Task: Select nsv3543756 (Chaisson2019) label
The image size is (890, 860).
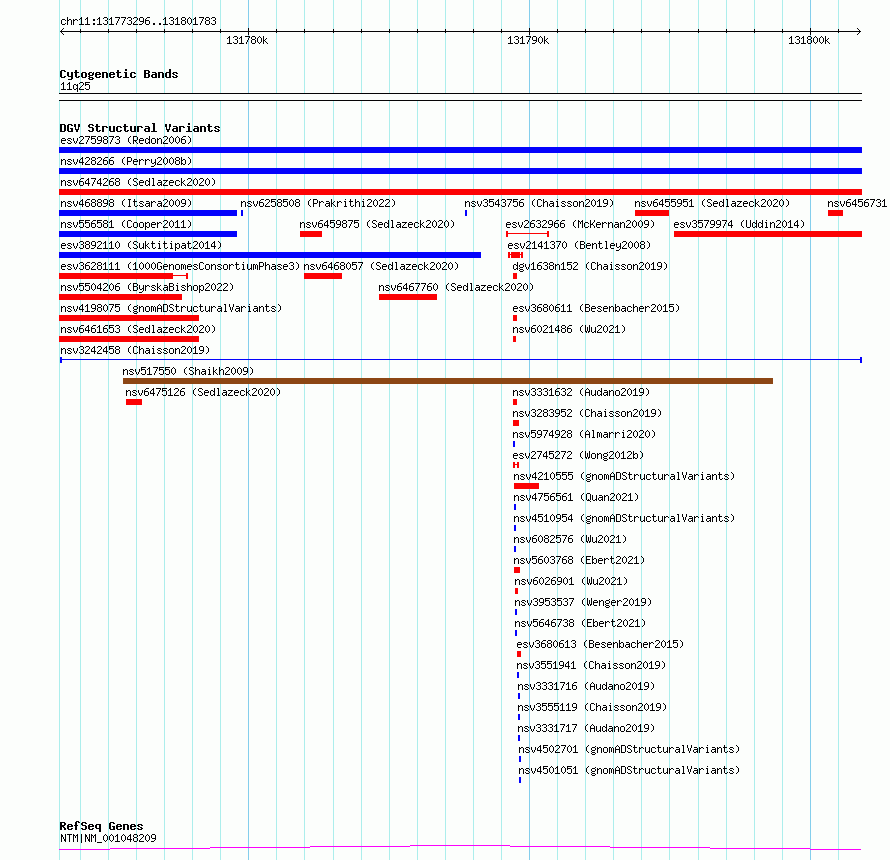Action: click(x=539, y=203)
